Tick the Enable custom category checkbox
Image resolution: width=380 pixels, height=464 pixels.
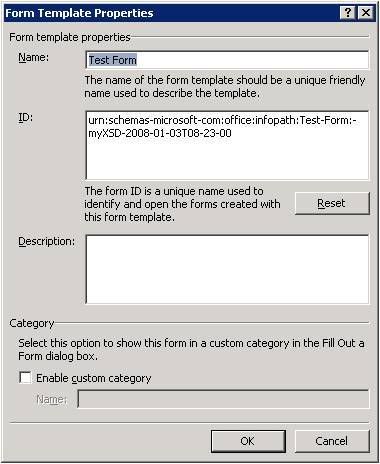click(25, 378)
